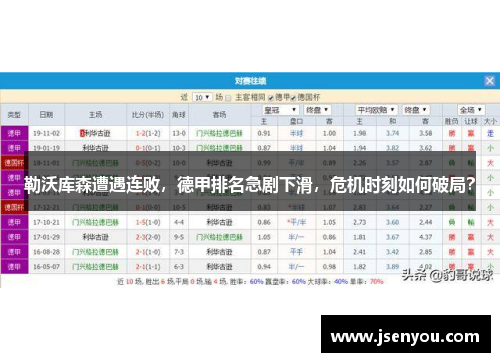Screen dimensions: 500x362
Task: Click the 半球 handicap in the 19-11-02 row
Action: [296, 133]
